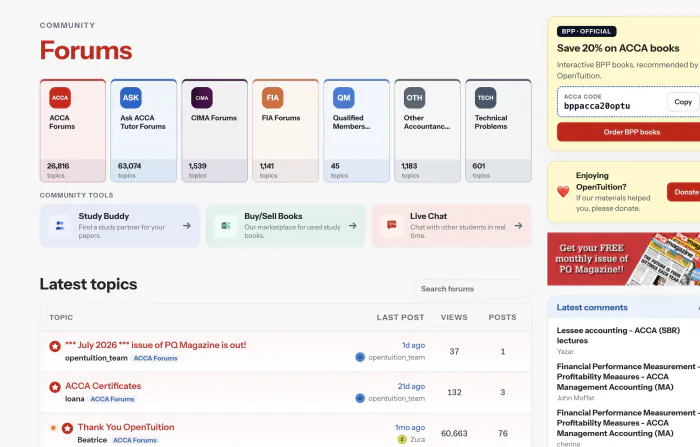The width and height of the screenshot is (700, 447).
Task: Open Buy/Sell Books tool title
Action: [x=273, y=216]
